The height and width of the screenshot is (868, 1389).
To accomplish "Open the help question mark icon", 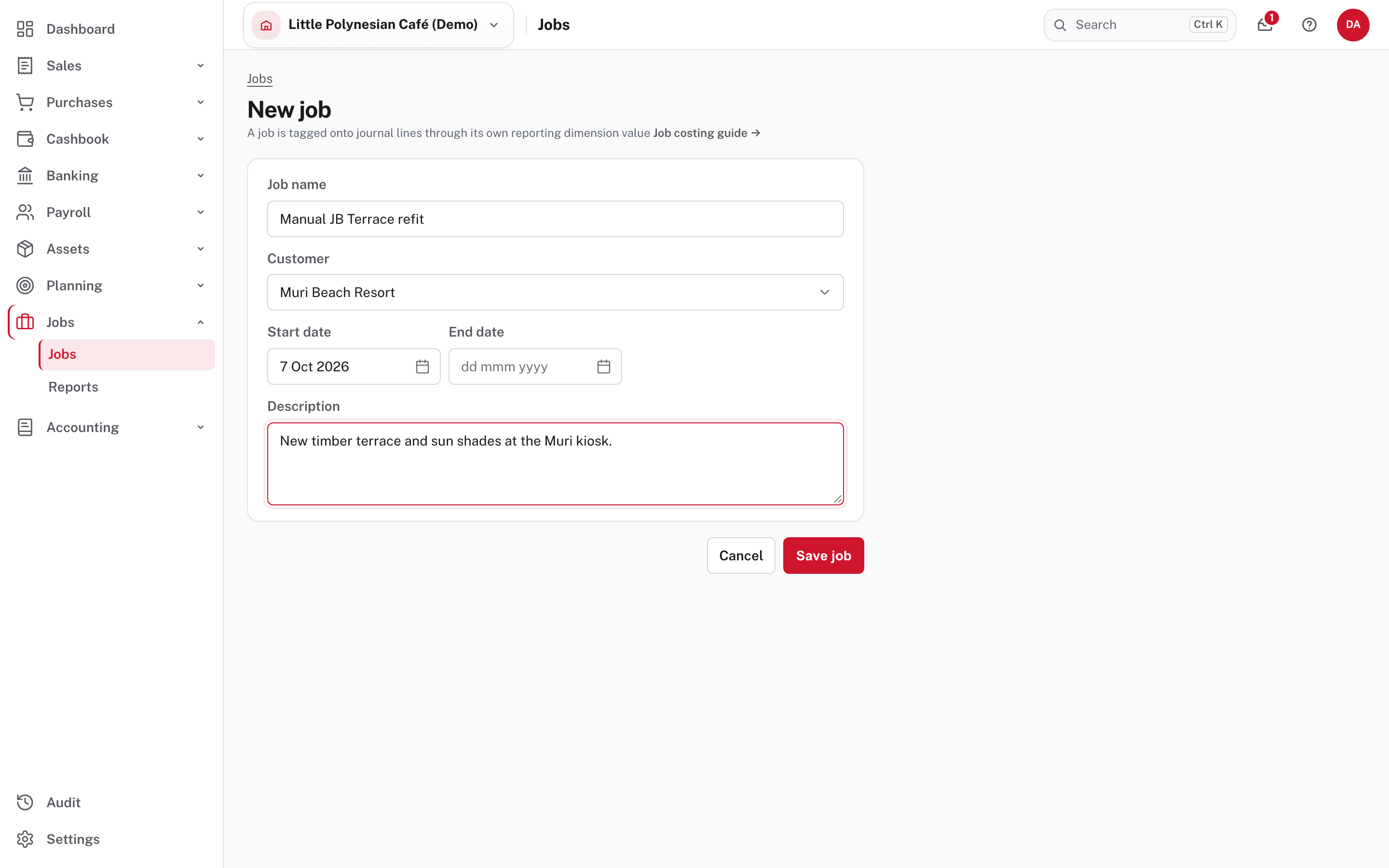I will point(1309,25).
